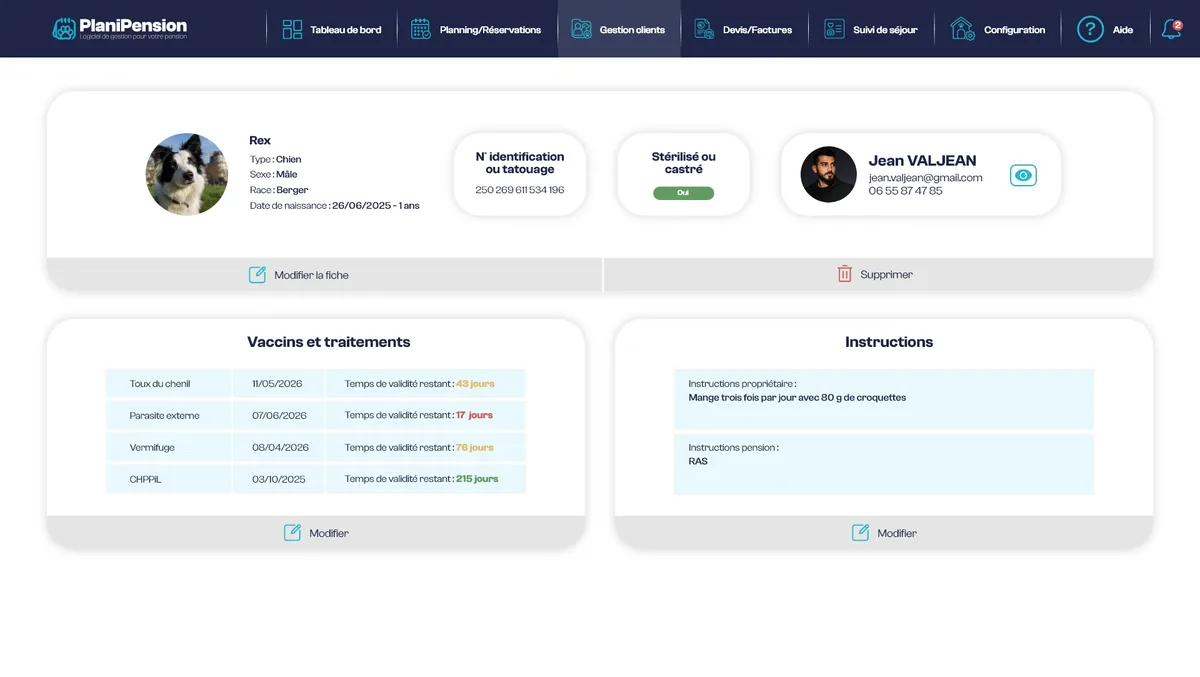This screenshot has height=677, width=1200.
Task: Open the Tableau de bord menu
Action: pos(346,30)
